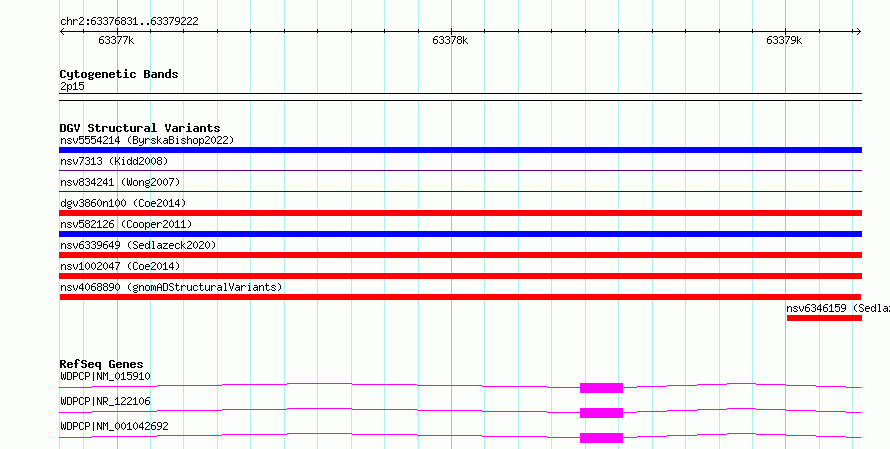
Task: Click the WDPCP|NM_015910 transcript label
Action: click(105, 376)
